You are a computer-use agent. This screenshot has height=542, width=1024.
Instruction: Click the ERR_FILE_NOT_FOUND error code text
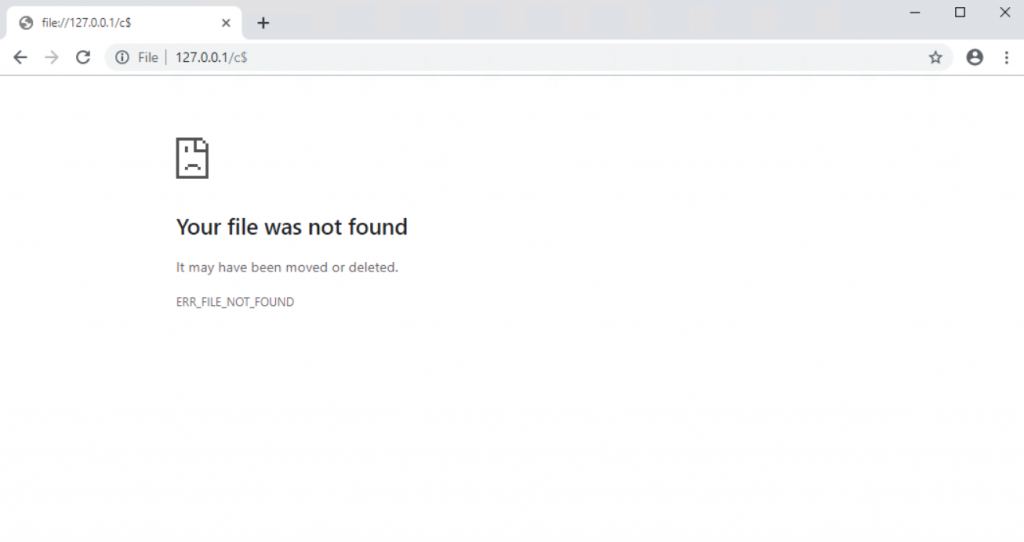click(235, 301)
